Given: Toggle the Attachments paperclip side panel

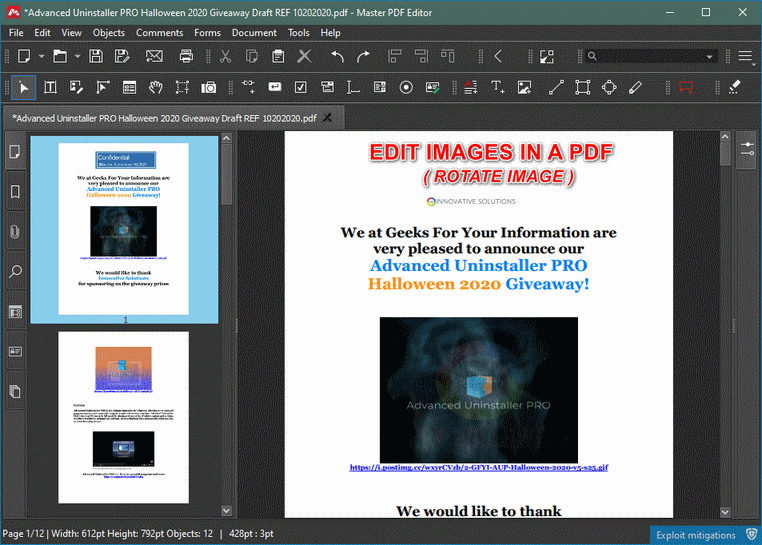Looking at the screenshot, I should (x=15, y=231).
